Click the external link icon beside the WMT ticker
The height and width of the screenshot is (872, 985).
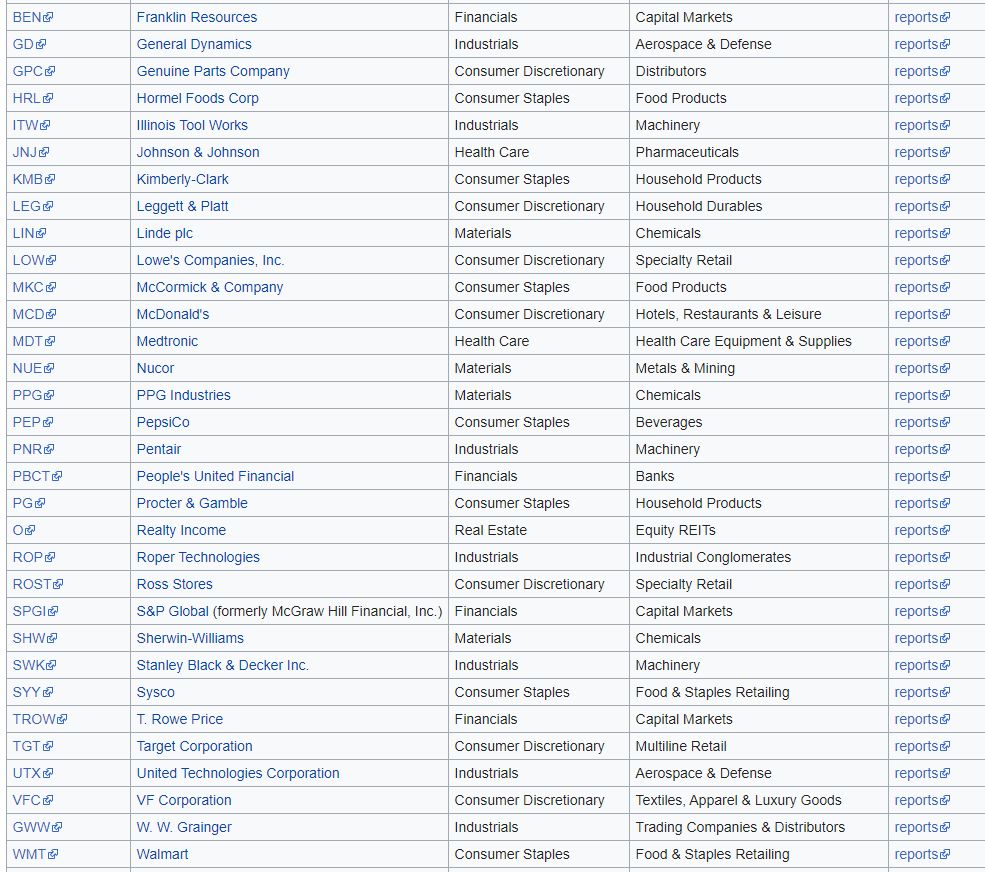(x=53, y=855)
